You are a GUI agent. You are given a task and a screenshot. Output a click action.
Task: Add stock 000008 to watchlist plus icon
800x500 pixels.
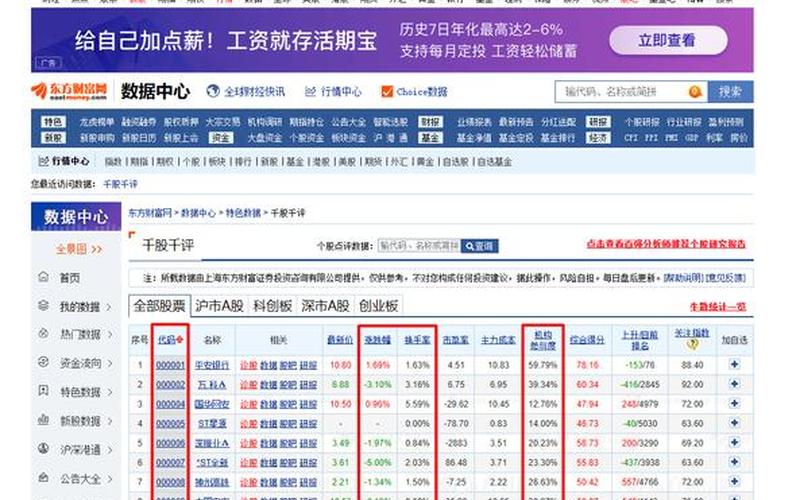coord(734,481)
